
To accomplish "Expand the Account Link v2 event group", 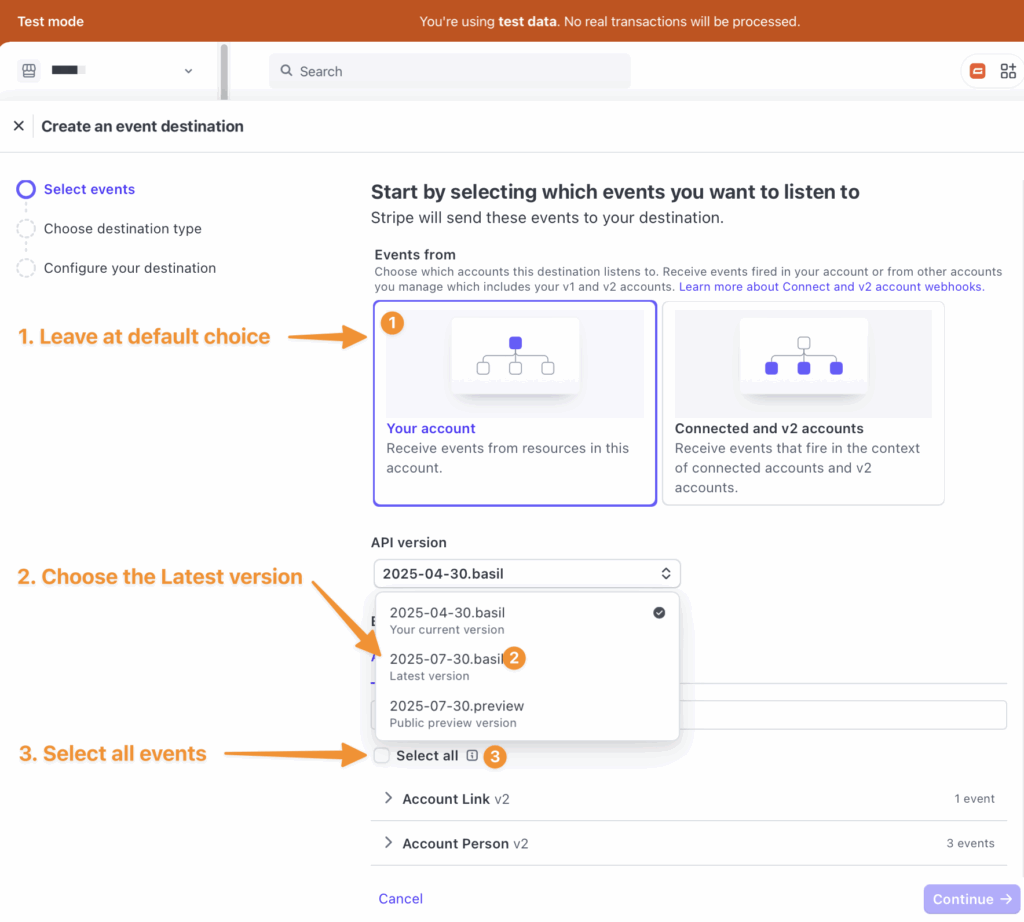I will pyautogui.click(x=388, y=798).
